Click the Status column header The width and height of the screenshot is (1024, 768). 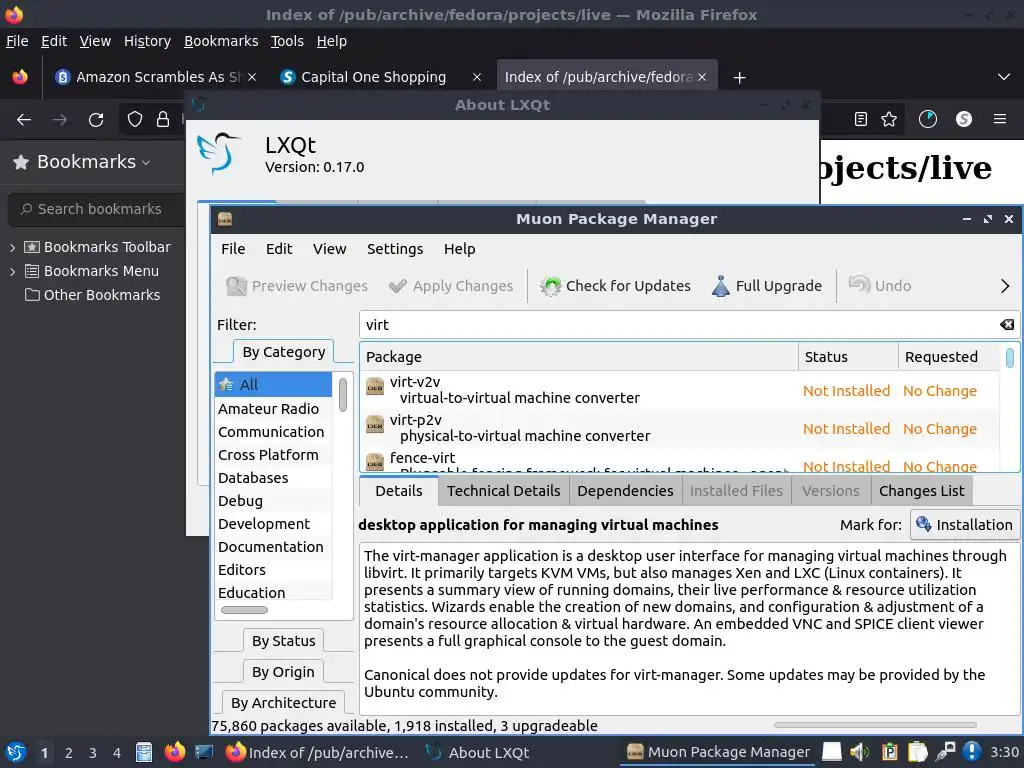848,357
